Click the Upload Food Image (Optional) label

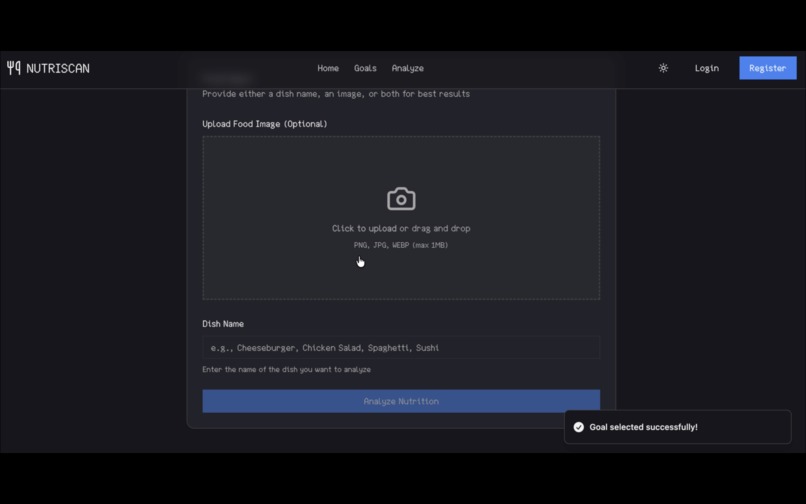(x=265, y=124)
